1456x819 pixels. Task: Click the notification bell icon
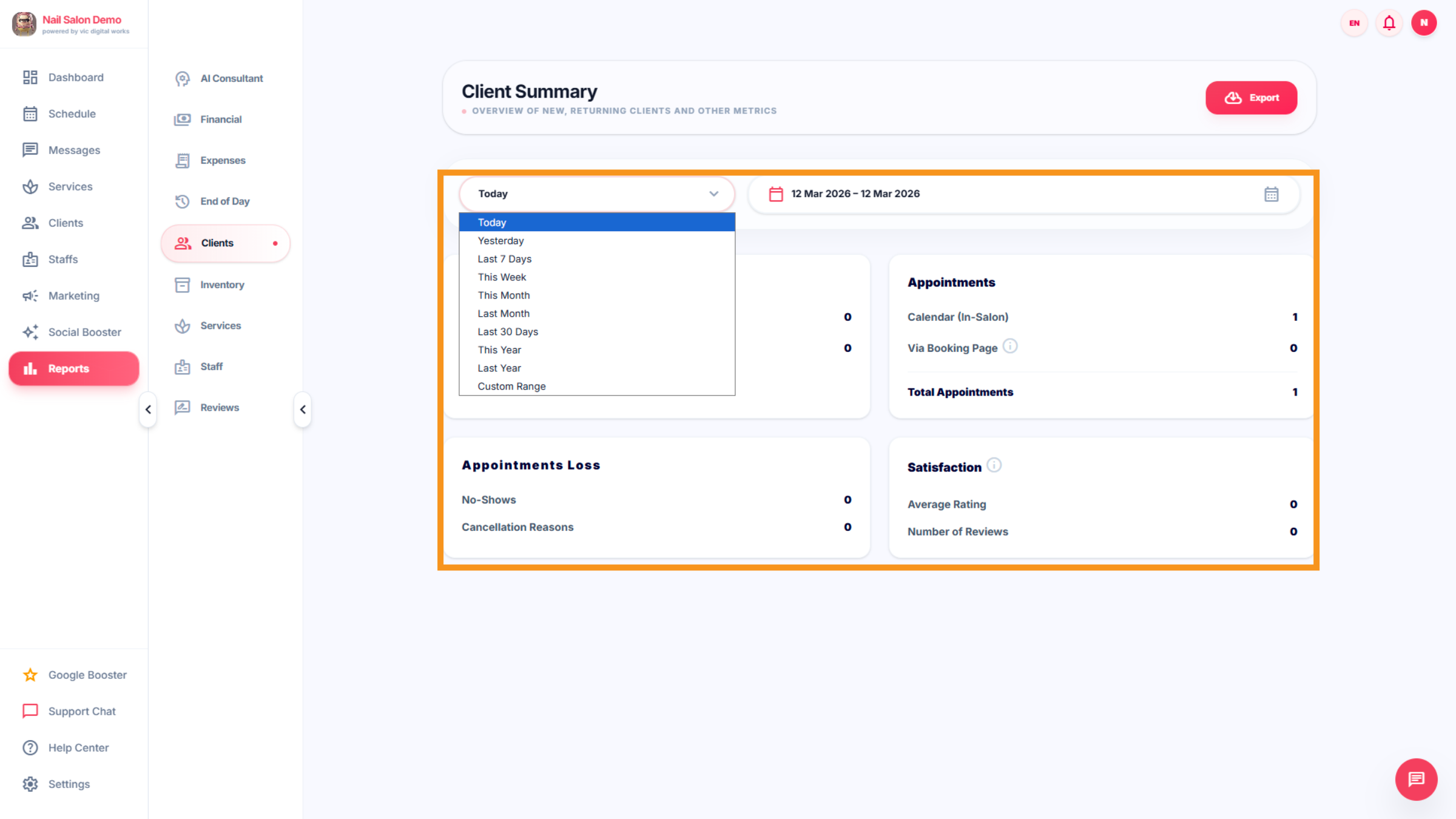(1389, 22)
